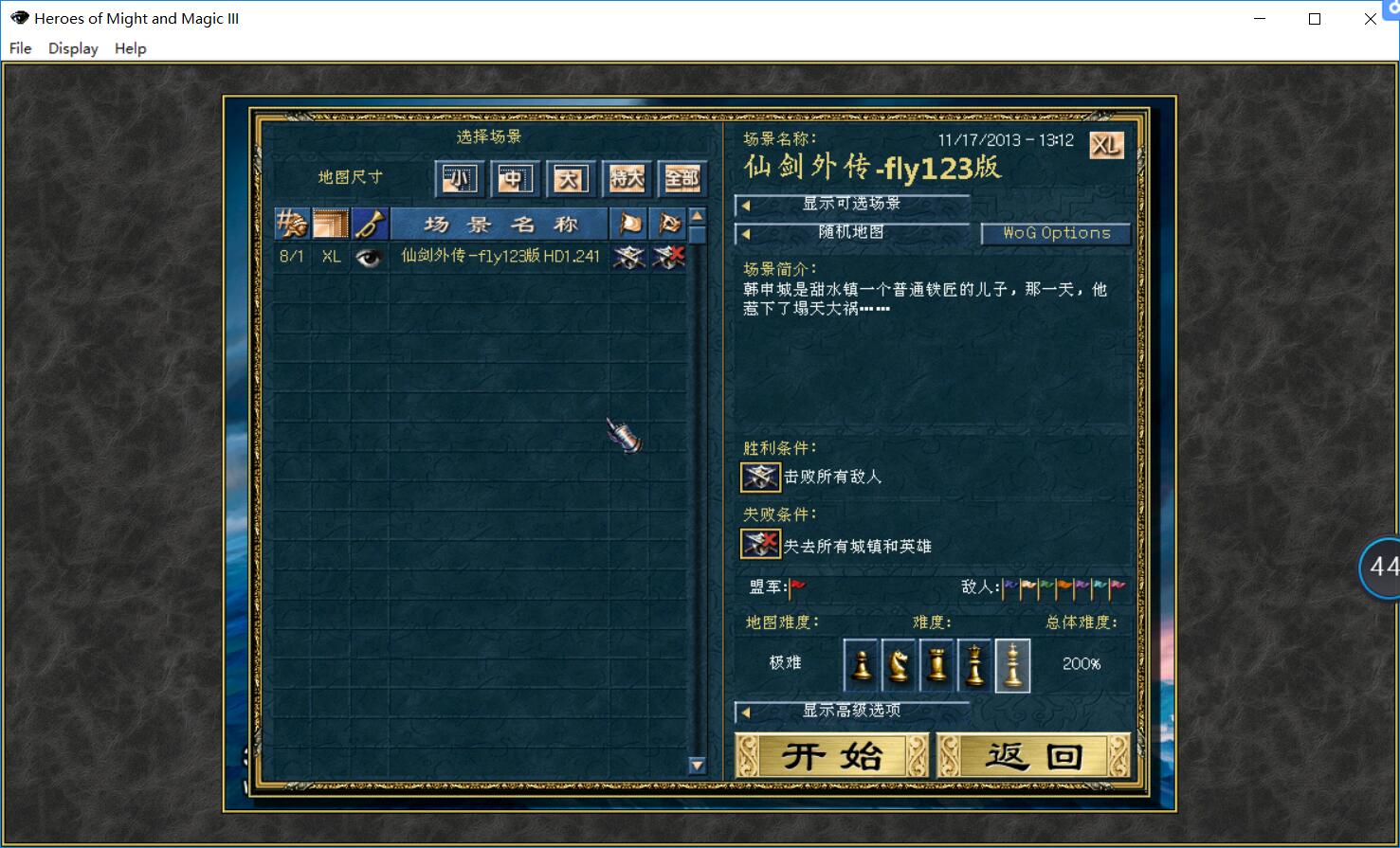Open 随机地图 random map panel

852,233
